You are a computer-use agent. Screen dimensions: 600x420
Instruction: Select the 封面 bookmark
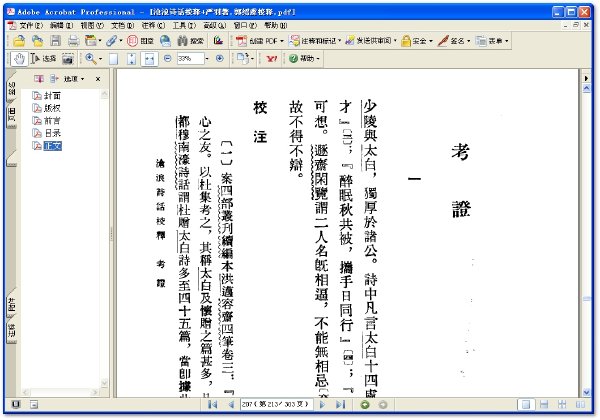[52, 96]
